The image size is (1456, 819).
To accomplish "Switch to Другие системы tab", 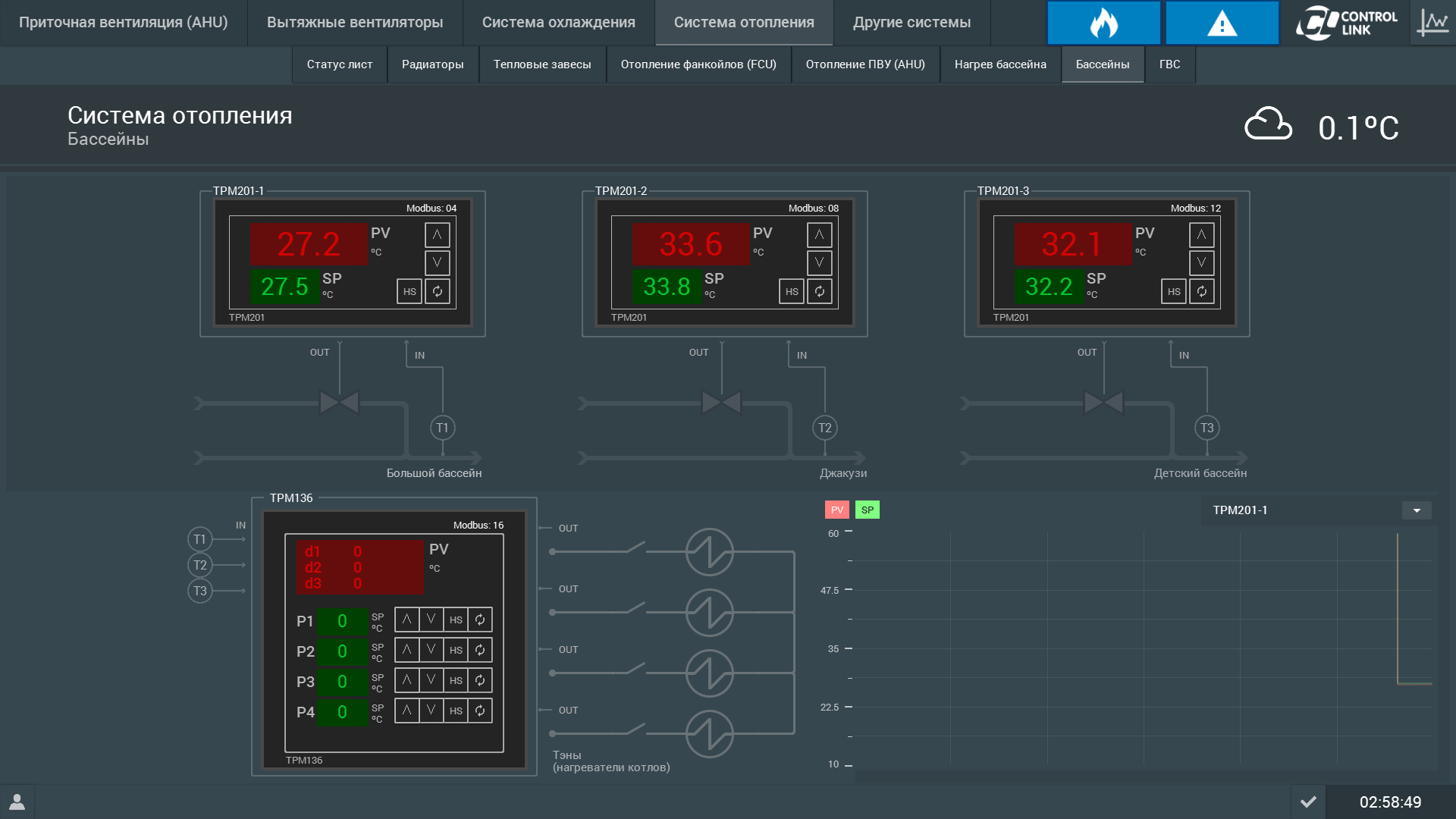I will click(912, 23).
